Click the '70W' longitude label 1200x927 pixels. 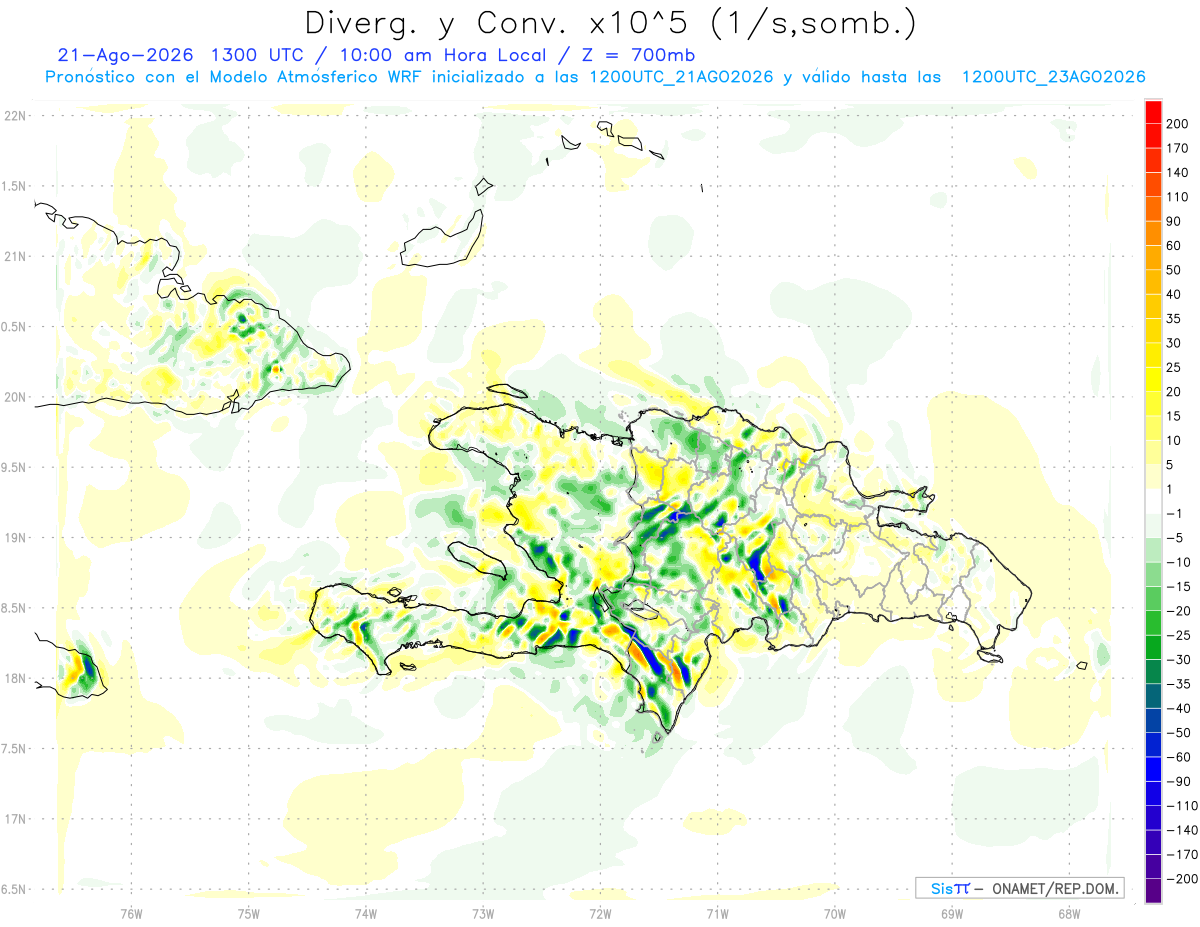click(x=835, y=913)
